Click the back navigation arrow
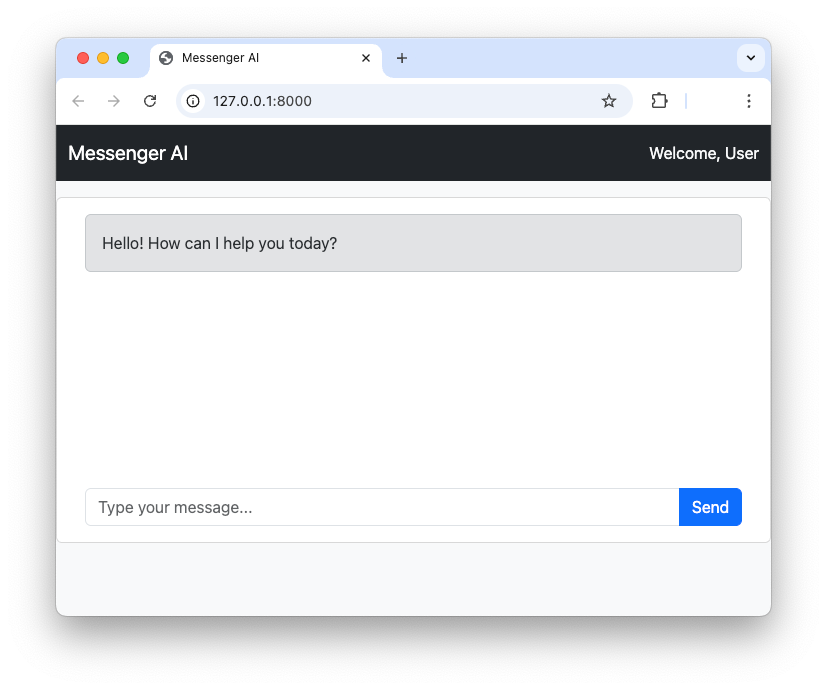Screen dimensions: 827x690 click(78, 101)
